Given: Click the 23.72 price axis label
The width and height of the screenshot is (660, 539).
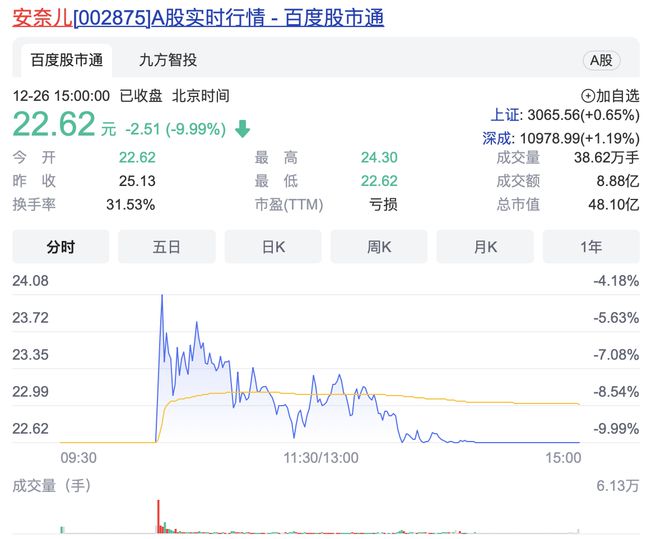Looking at the screenshot, I should (x=30, y=318).
